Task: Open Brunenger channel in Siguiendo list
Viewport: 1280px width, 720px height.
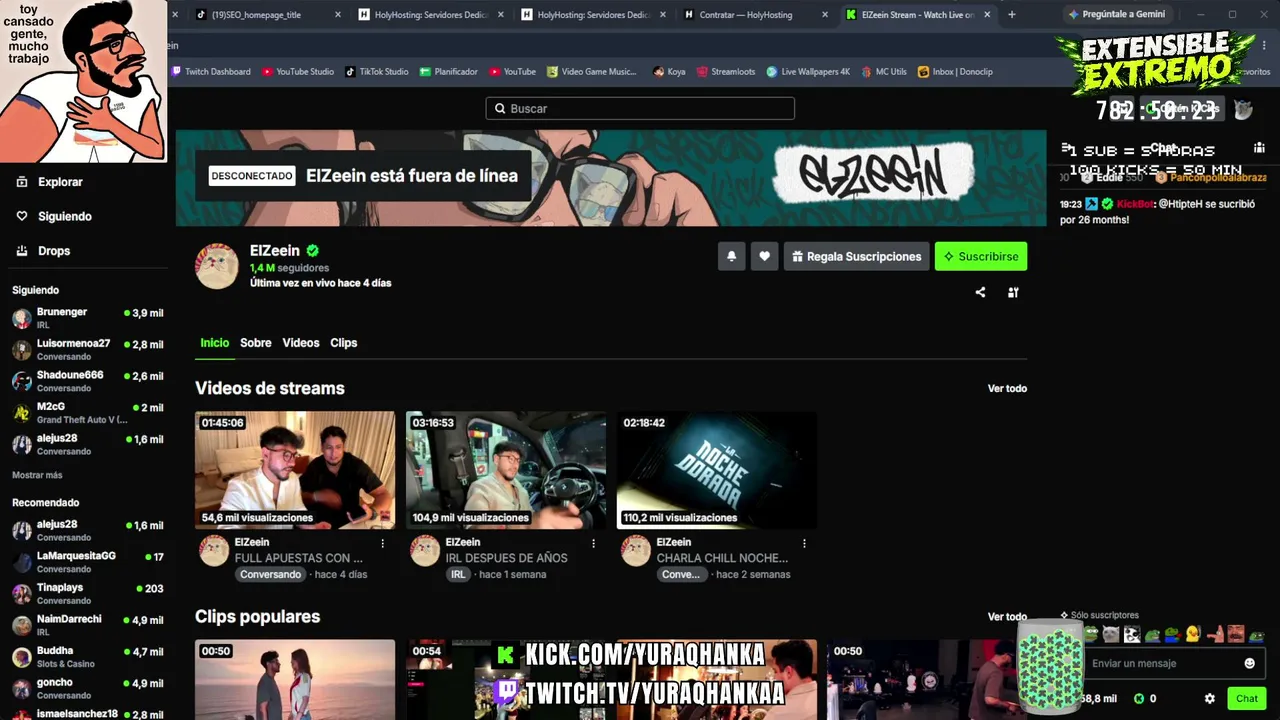Action: point(88,318)
